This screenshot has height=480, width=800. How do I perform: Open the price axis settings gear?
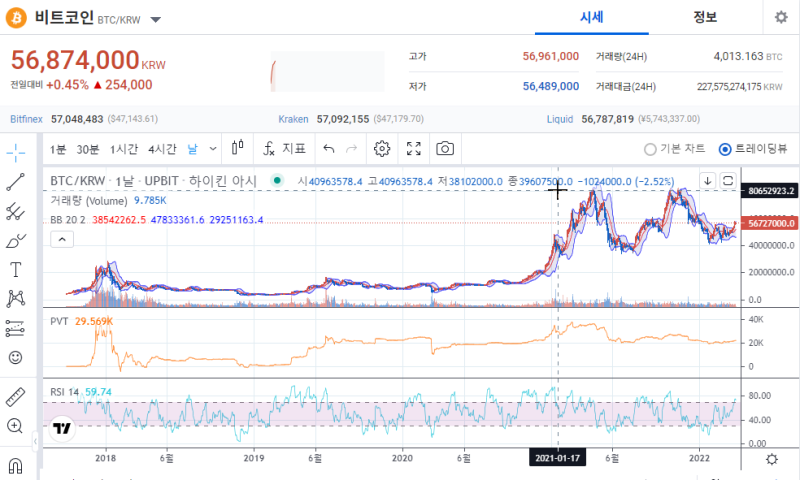tap(772, 459)
